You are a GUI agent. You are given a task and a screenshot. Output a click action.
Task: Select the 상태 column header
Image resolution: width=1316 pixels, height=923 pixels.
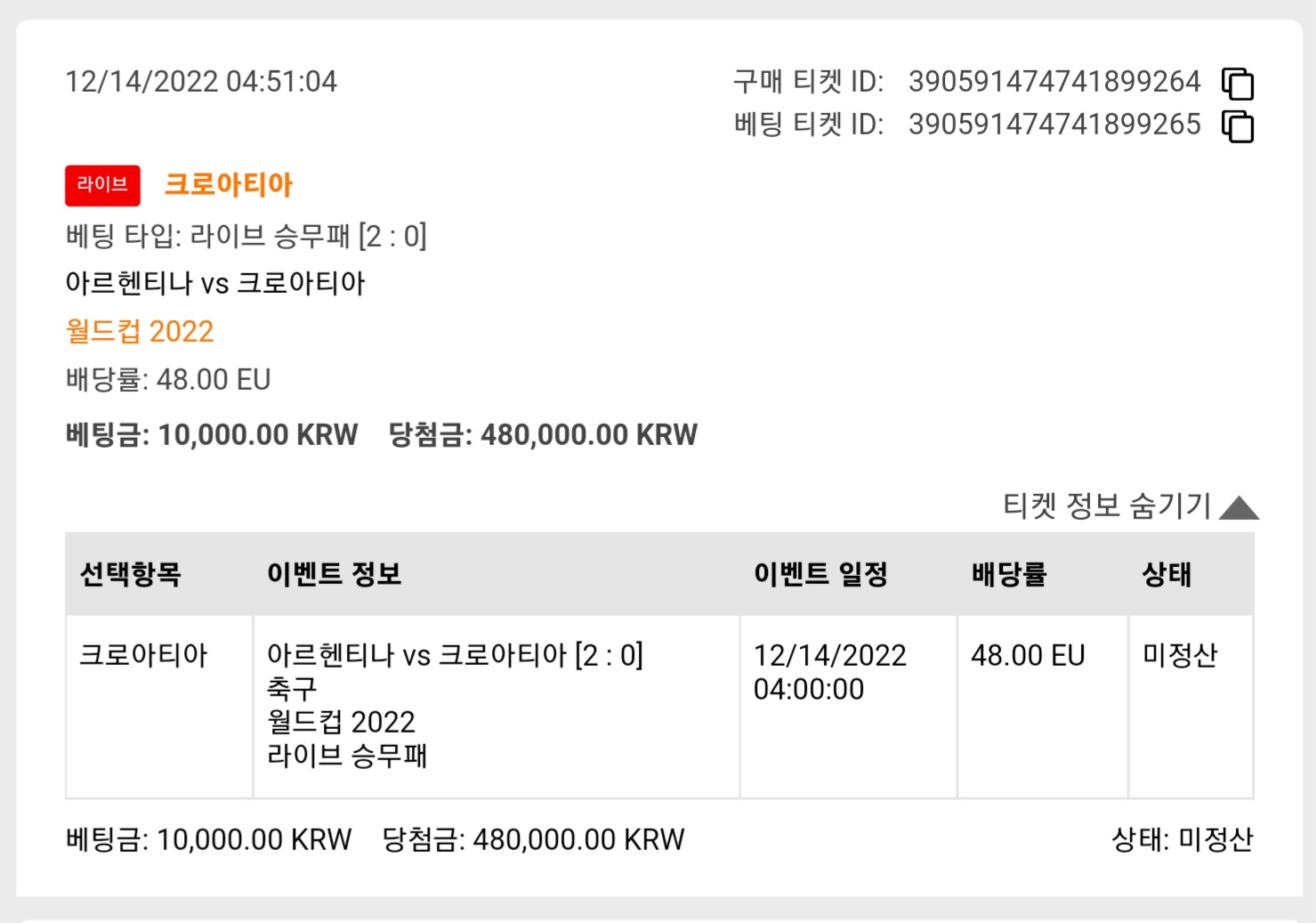tap(1167, 574)
